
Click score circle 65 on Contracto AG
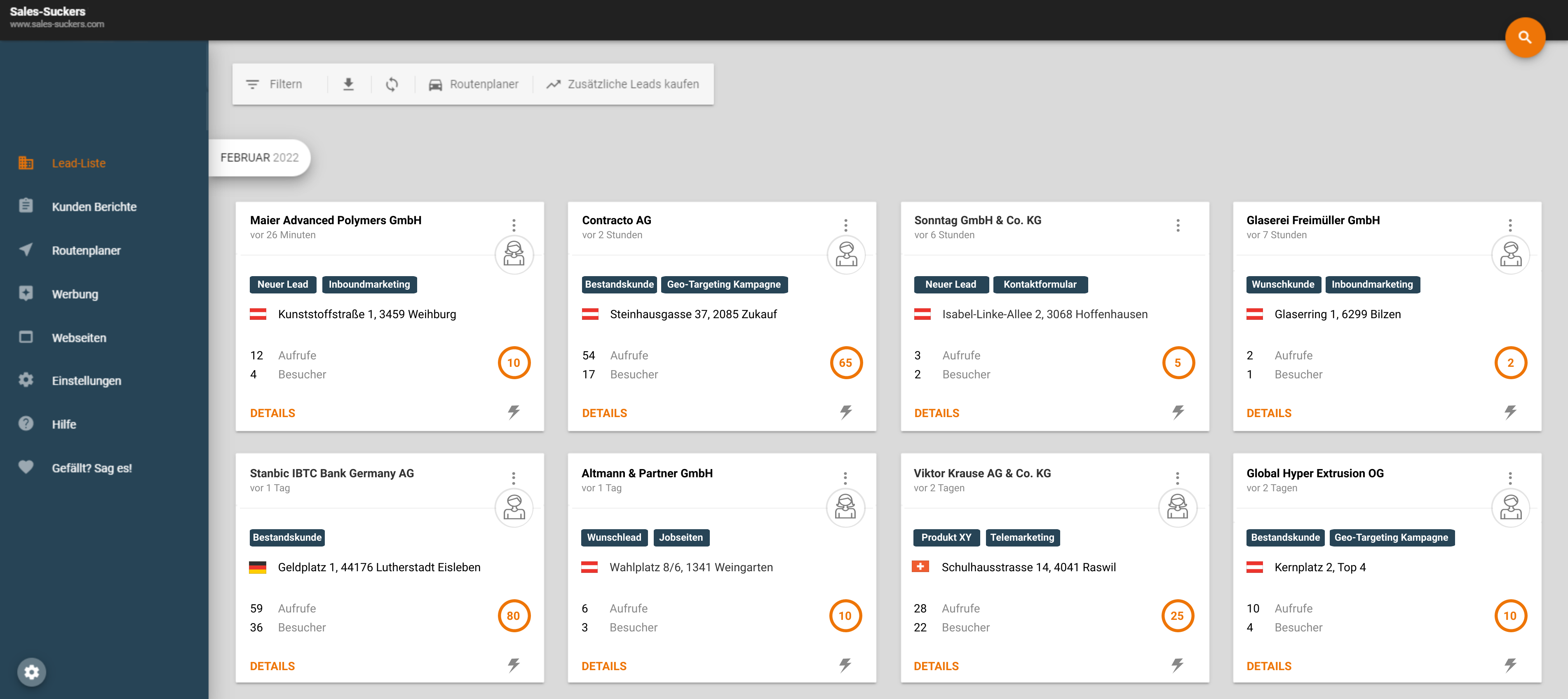click(x=846, y=363)
